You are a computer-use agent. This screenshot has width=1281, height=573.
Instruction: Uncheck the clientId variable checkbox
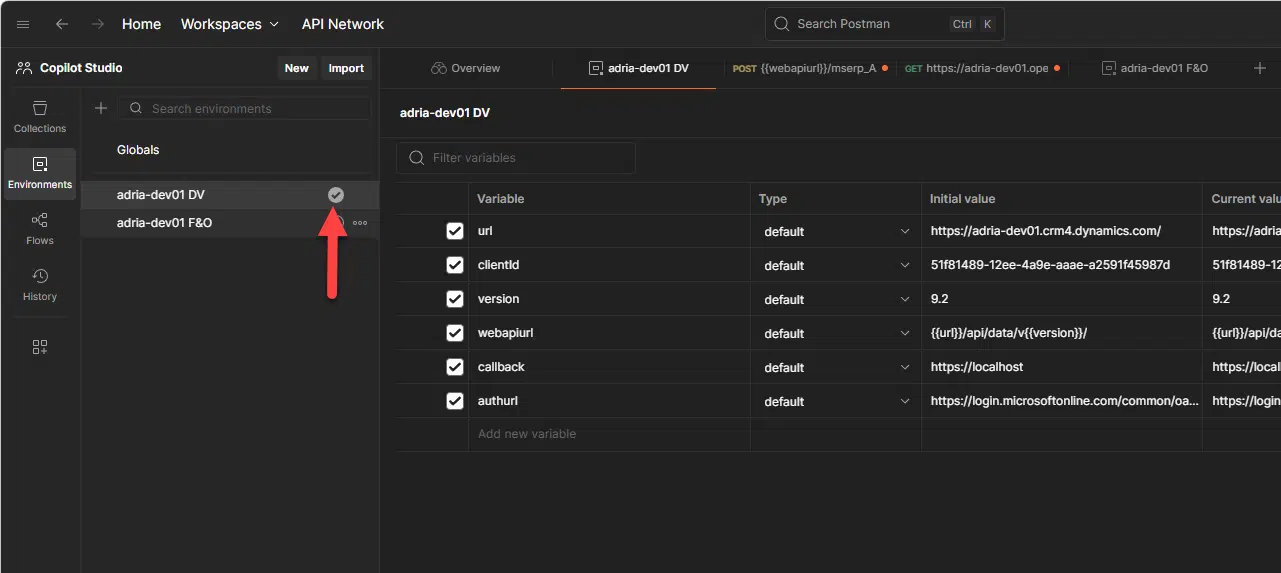tap(455, 265)
